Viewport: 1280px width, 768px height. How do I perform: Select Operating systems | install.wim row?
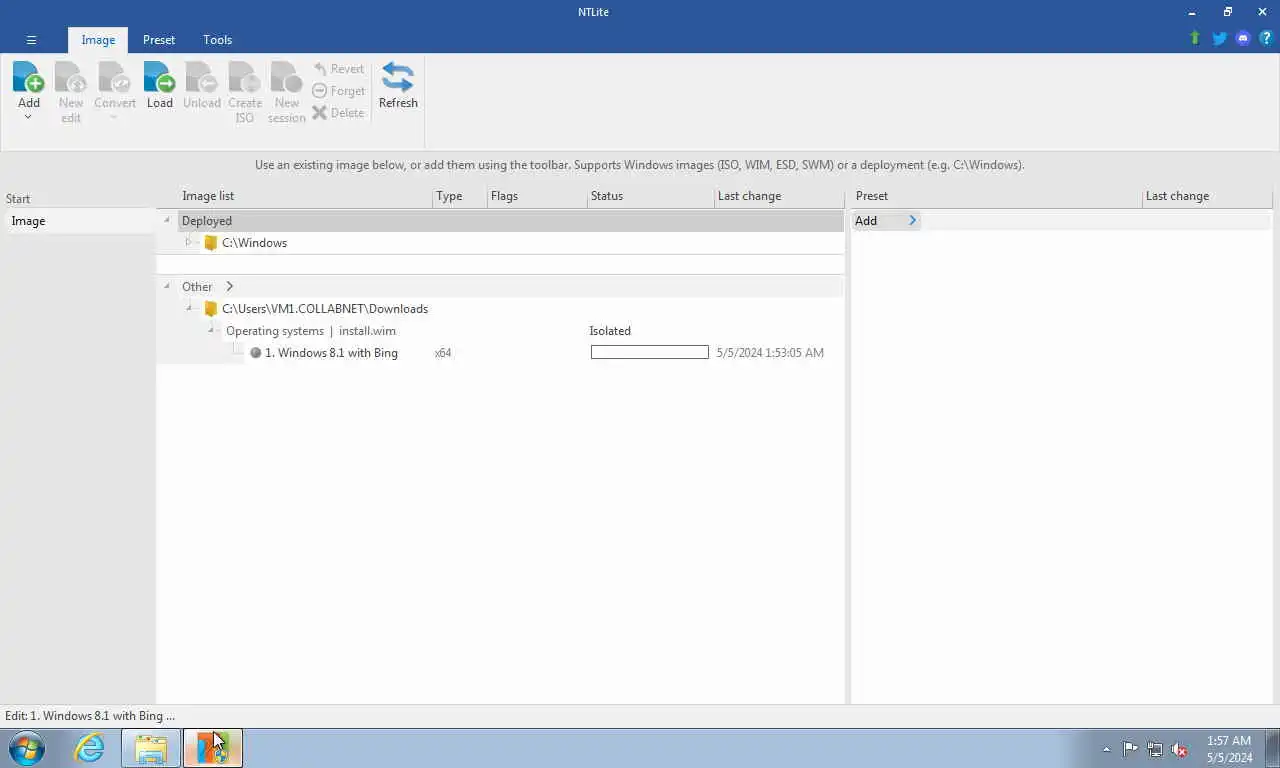click(x=311, y=331)
